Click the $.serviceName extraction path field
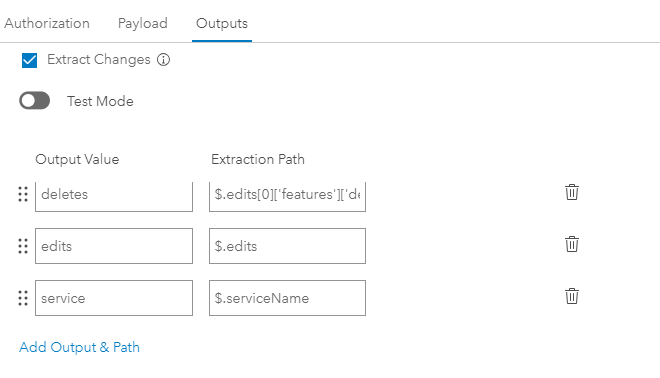 tap(287, 298)
